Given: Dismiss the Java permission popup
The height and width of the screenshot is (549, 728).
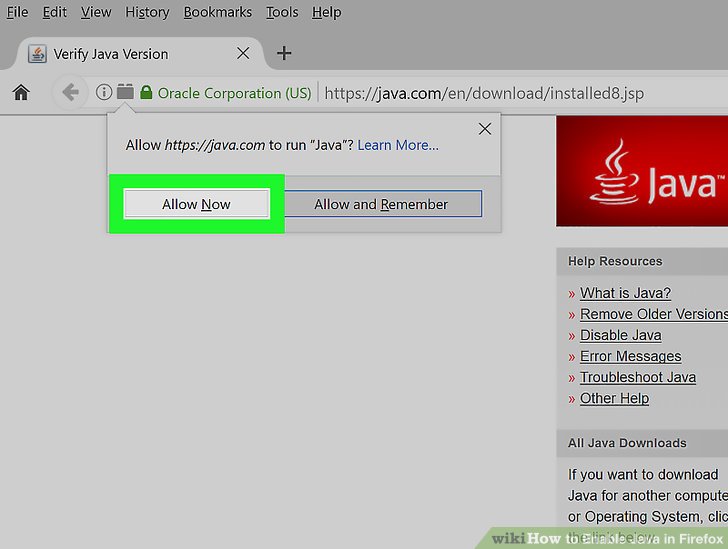Looking at the screenshot, I should 485,129.
